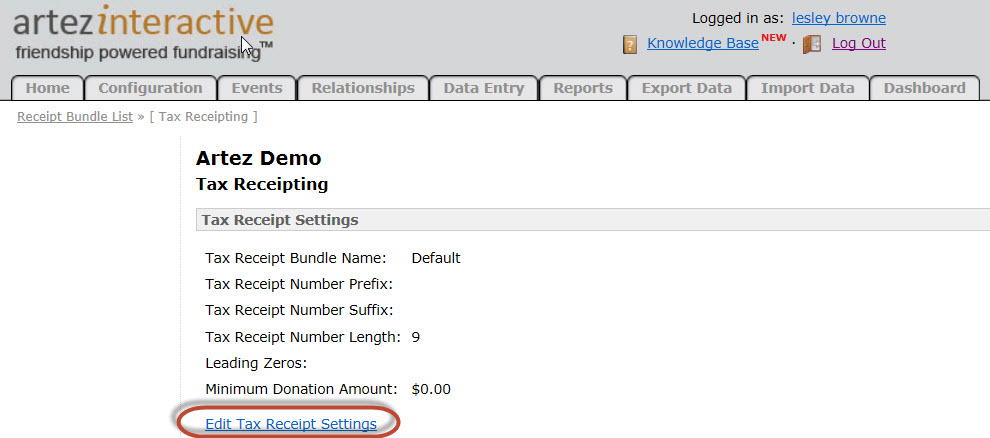Screen dimensions: 990x438
Task: Click the Artez Interactive logo
Action: (x=143, y=34)
